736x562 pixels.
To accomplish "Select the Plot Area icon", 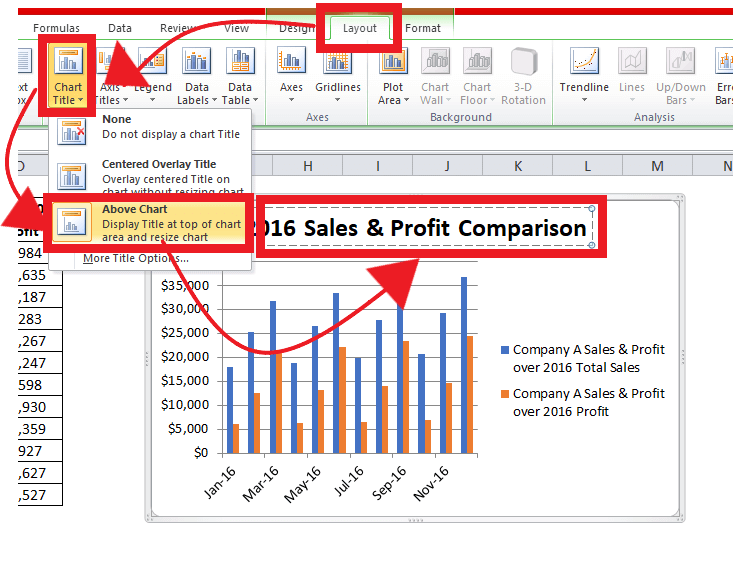I will tap(393, 61).
